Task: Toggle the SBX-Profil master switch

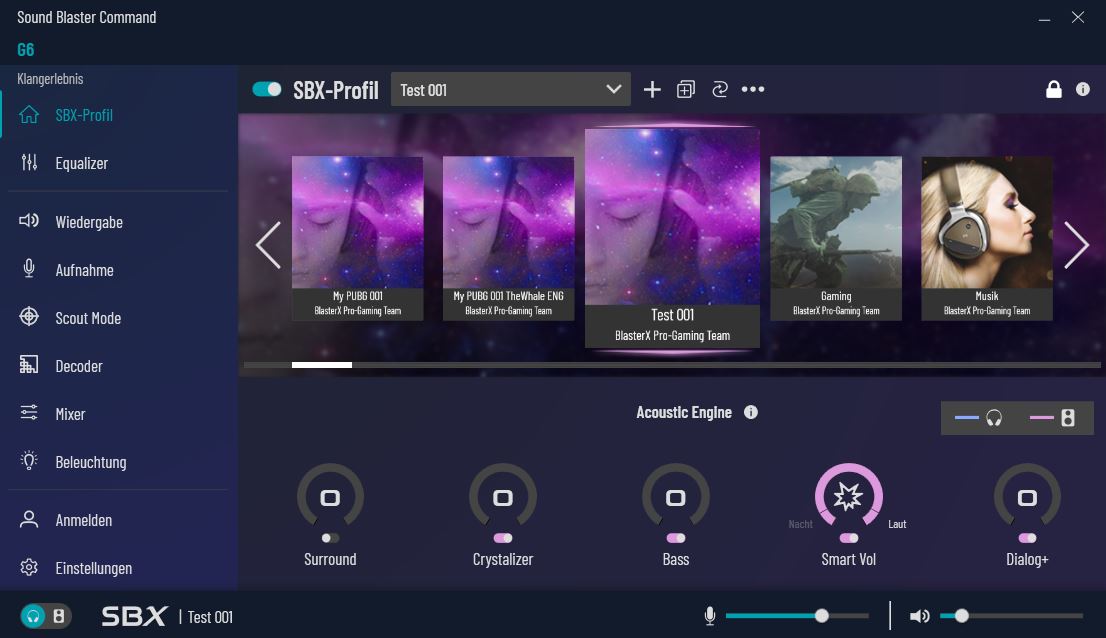Action: point(267,90)
